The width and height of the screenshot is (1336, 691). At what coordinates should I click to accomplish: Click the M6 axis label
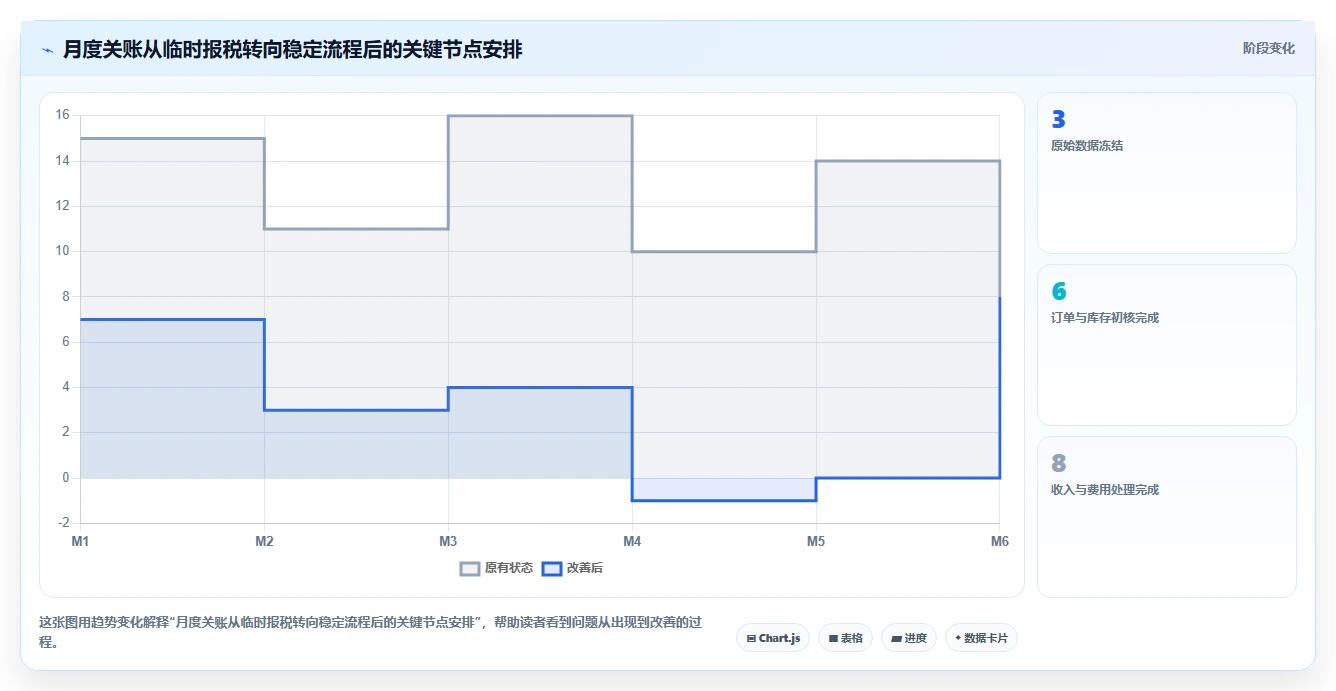1000,541
